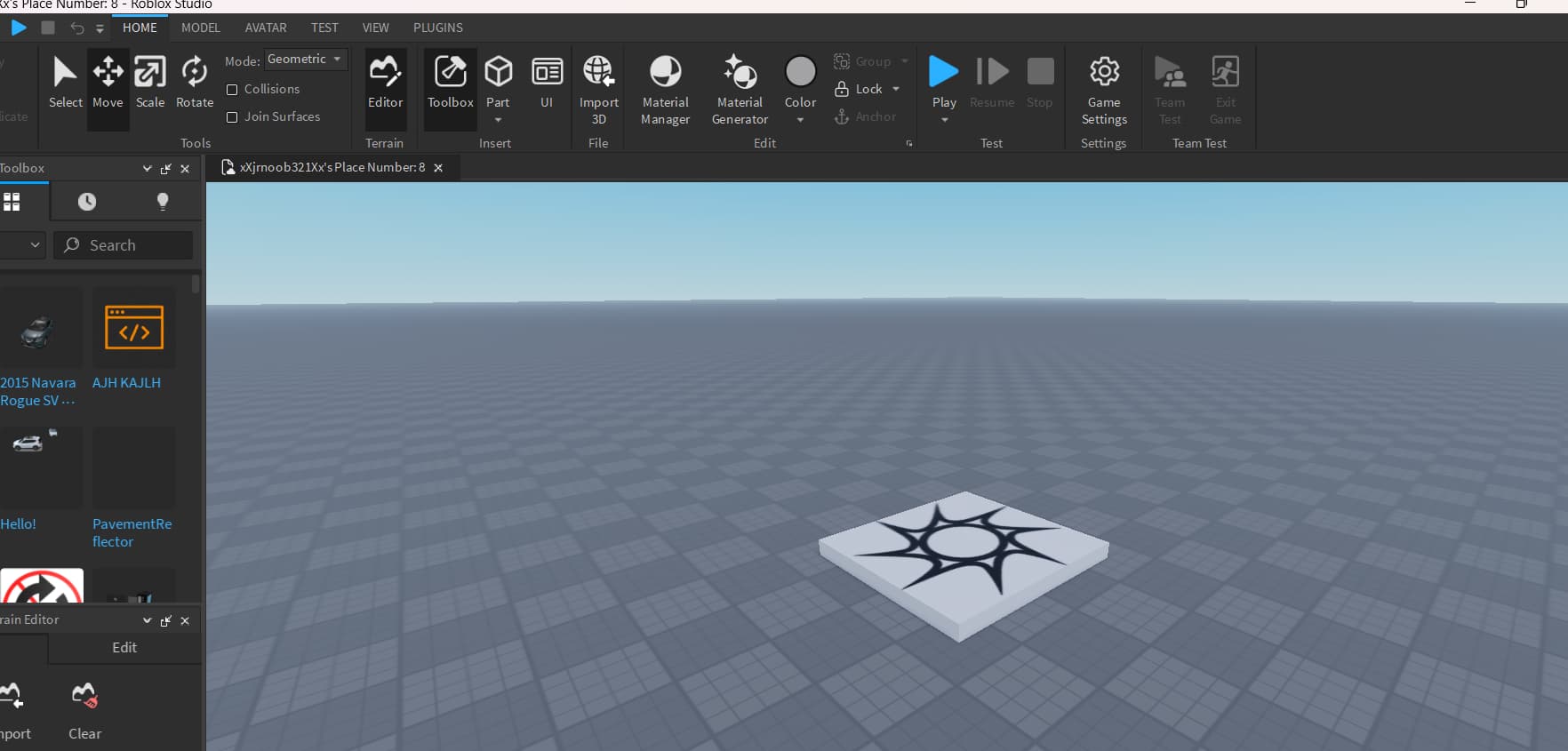Insert a new Part

(498, 82)
